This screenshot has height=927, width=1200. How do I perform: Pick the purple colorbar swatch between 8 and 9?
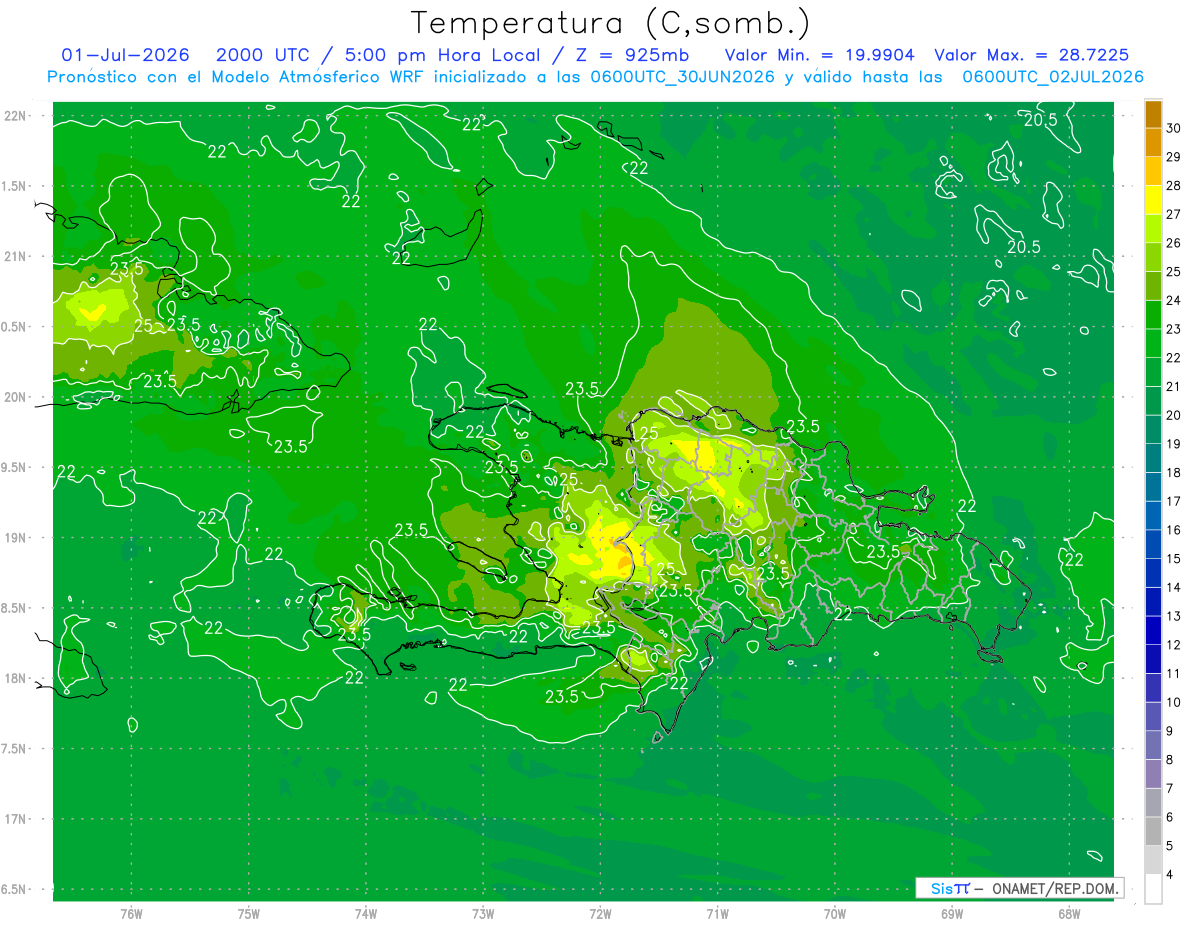1153,745
